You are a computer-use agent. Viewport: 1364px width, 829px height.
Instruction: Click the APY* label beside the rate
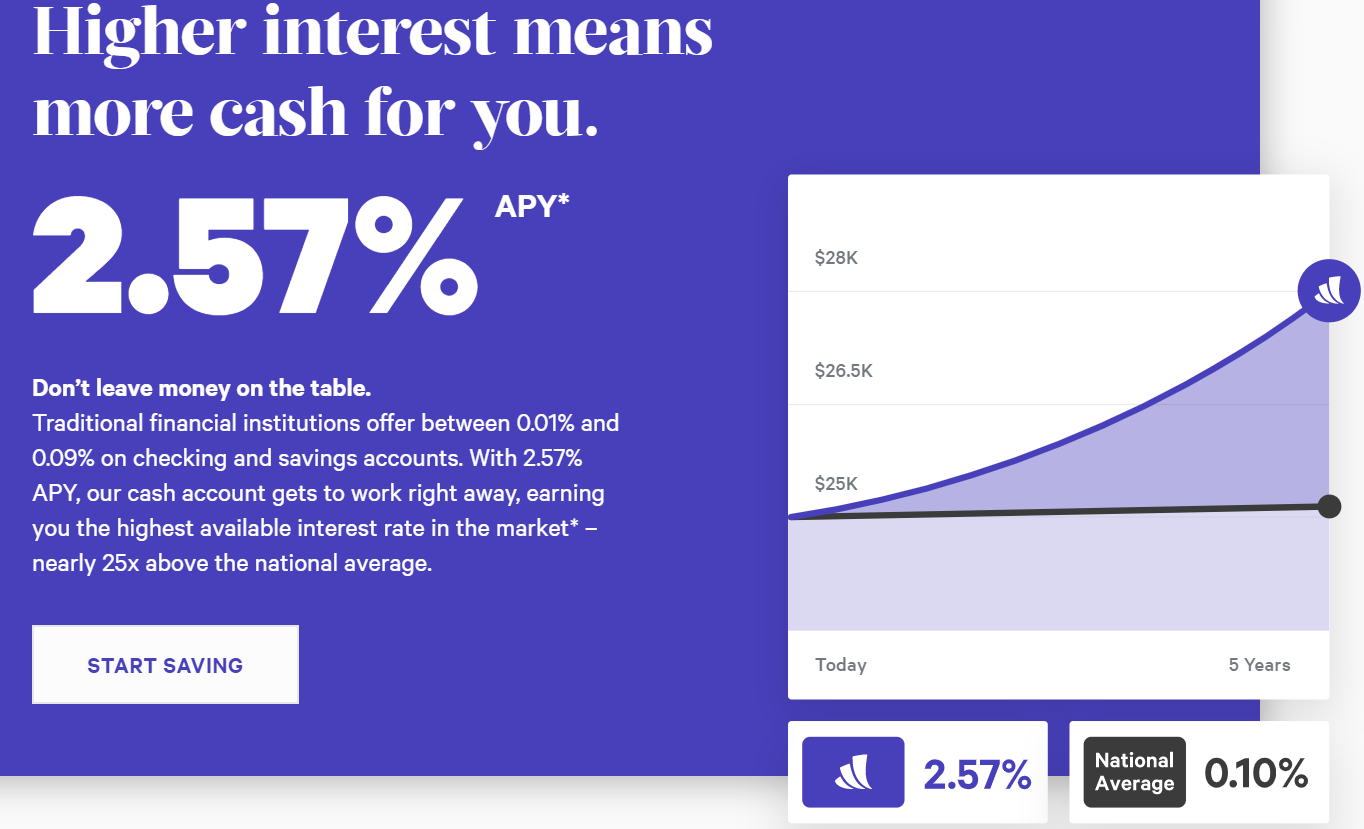point(532,206)
